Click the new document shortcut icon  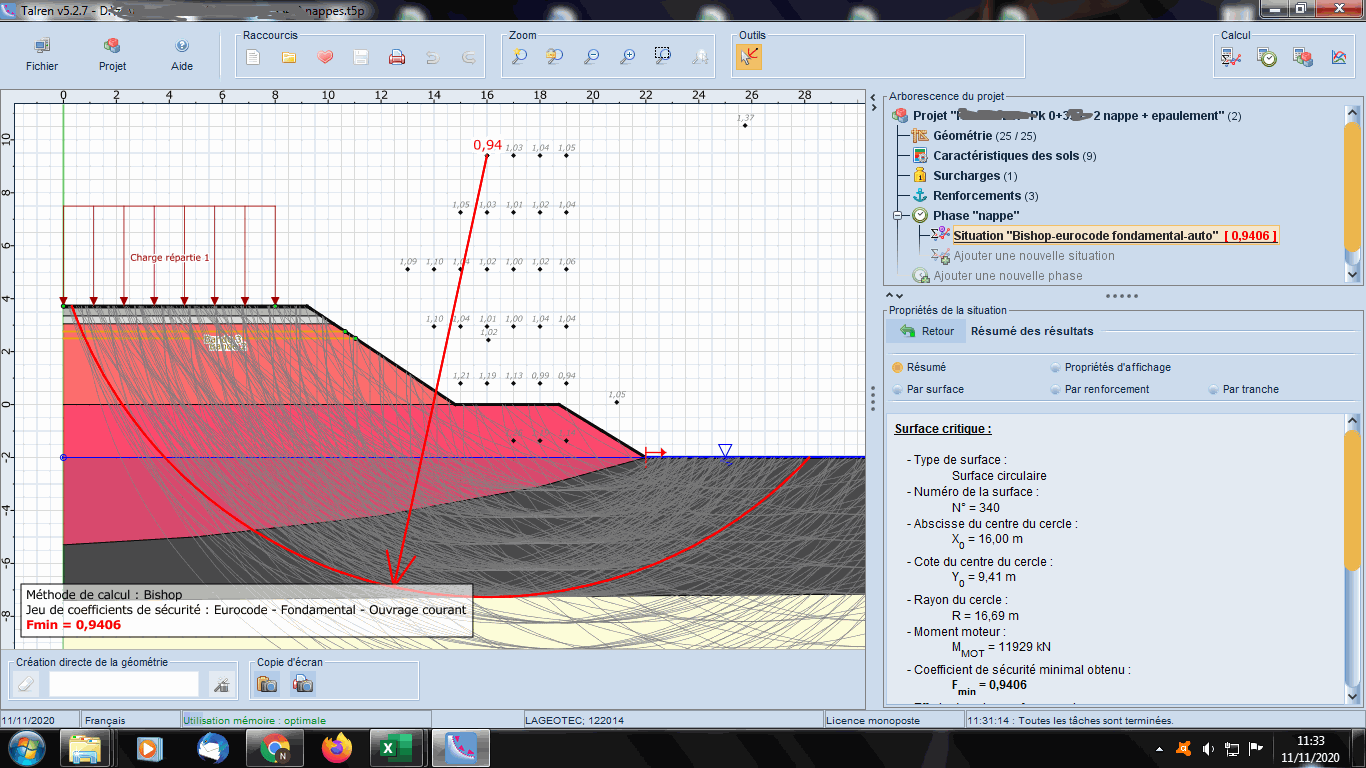(253, 57)
